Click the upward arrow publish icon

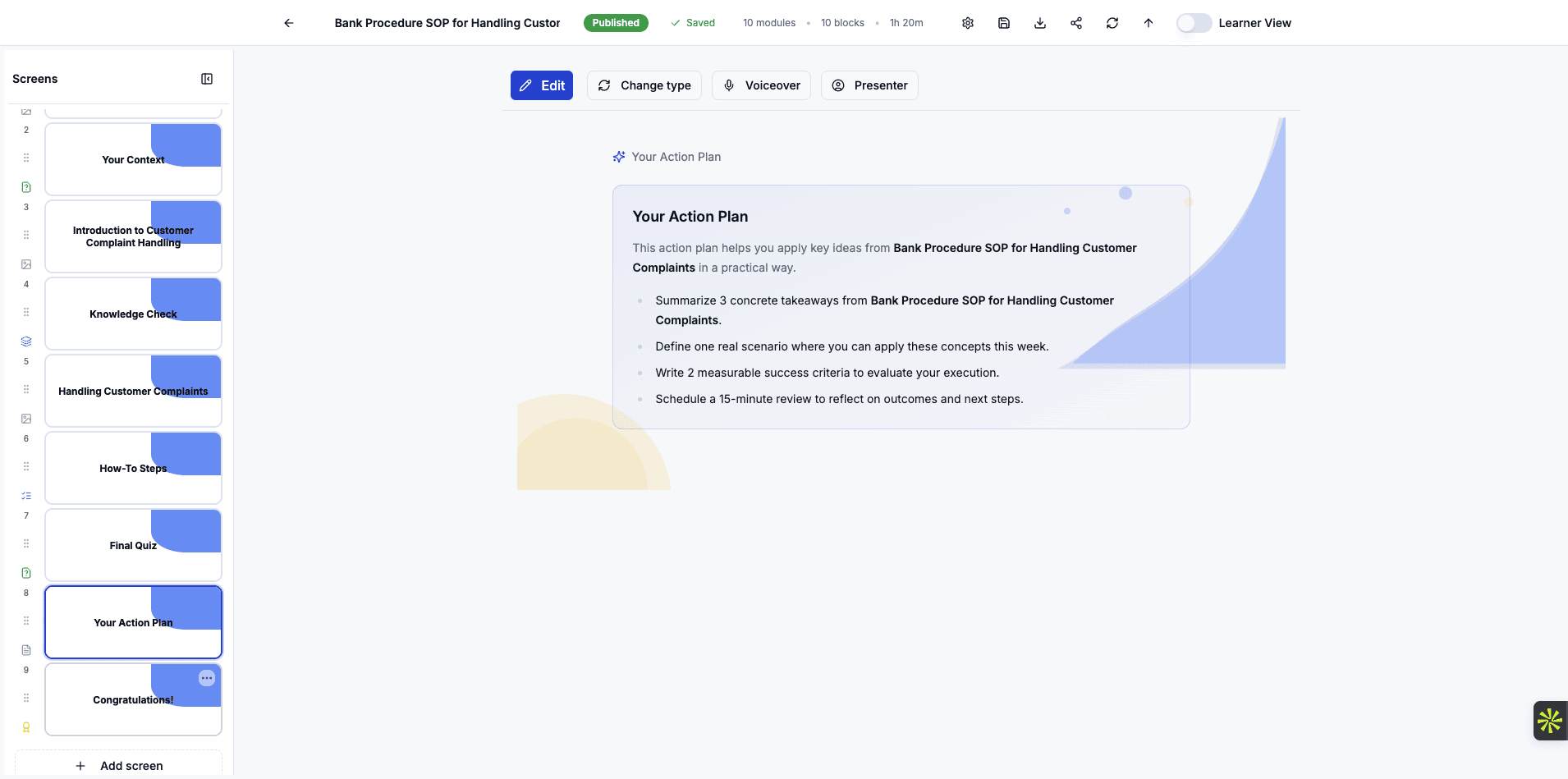1148,23
